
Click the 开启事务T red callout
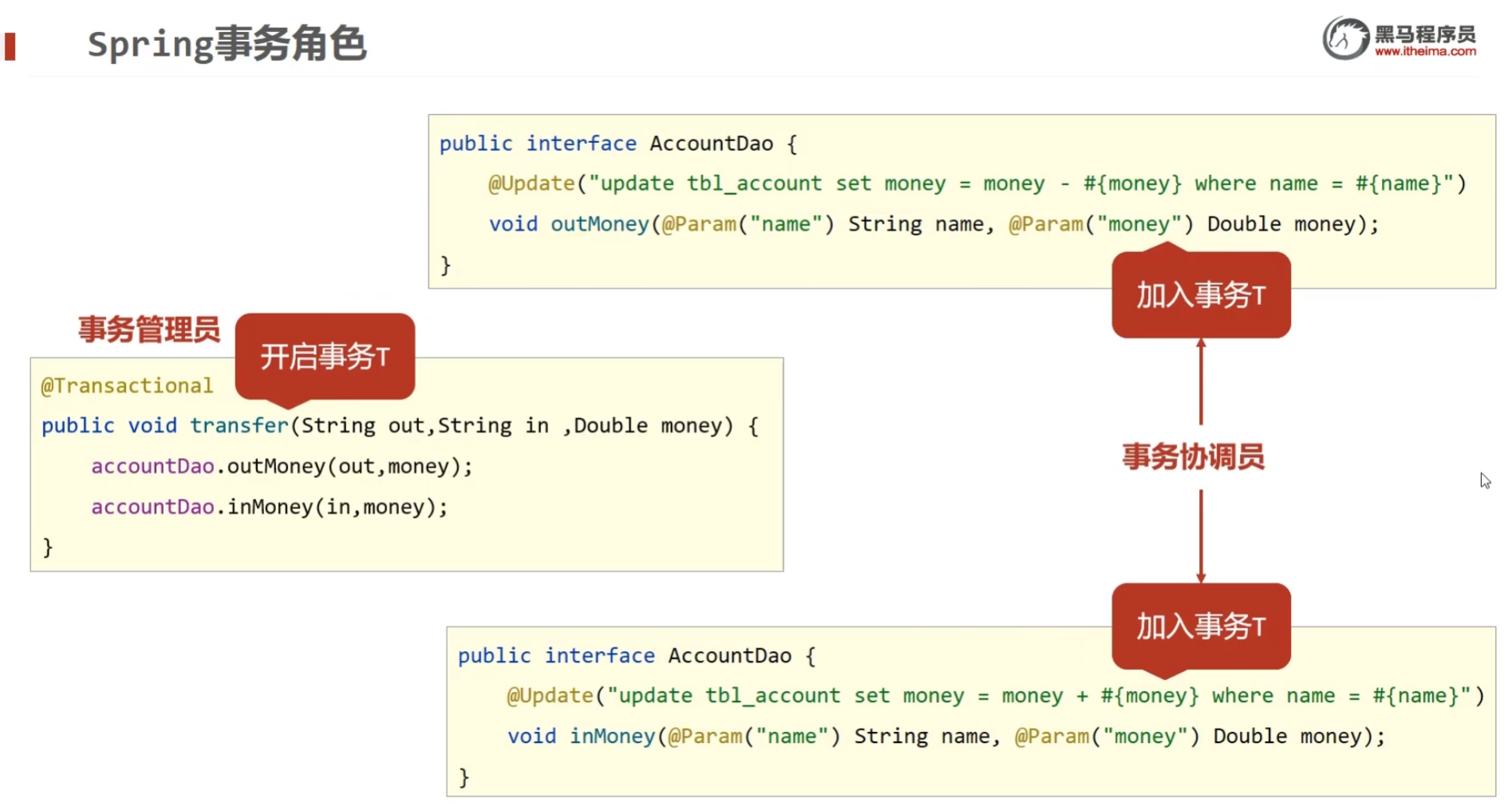325,357
